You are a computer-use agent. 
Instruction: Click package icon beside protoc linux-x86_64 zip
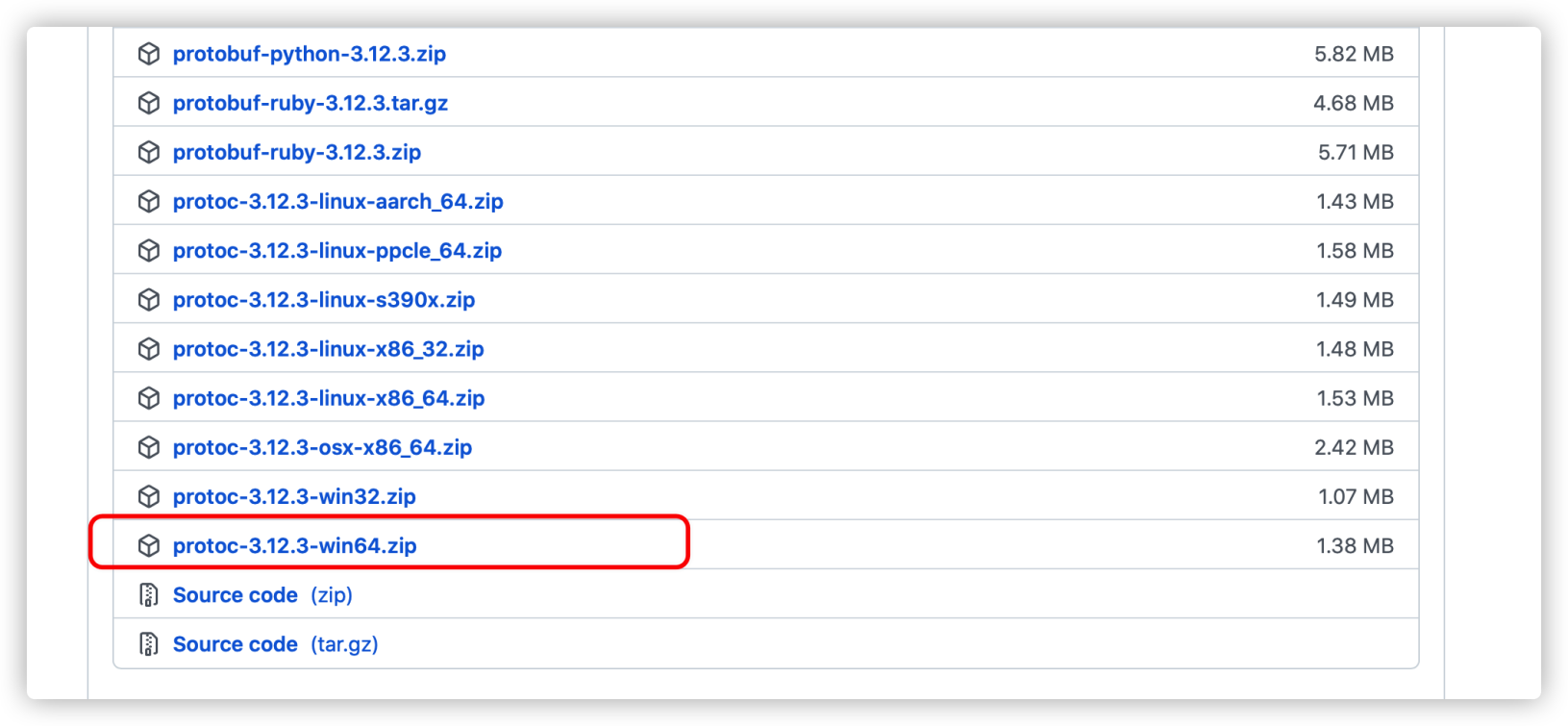pyautogui.click(x=149, y=397)
